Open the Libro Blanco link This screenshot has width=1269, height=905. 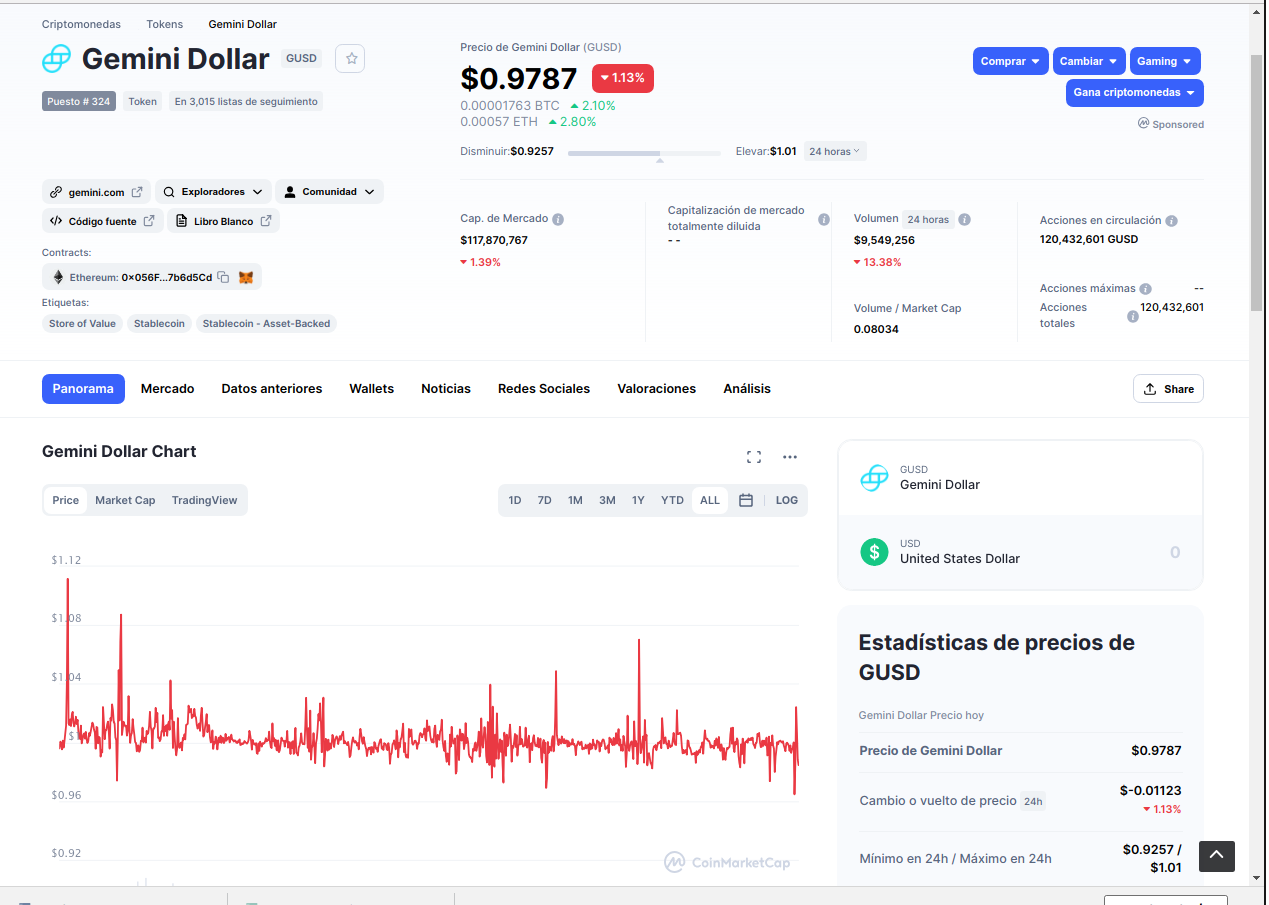coord(223,221)
